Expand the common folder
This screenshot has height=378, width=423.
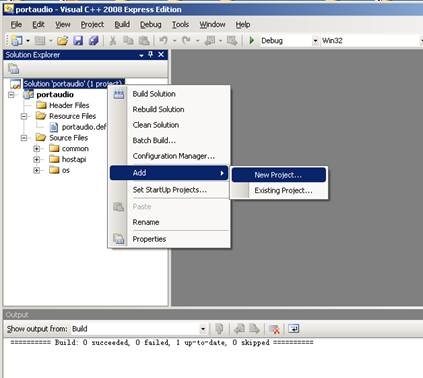click(x=37, y=149)
